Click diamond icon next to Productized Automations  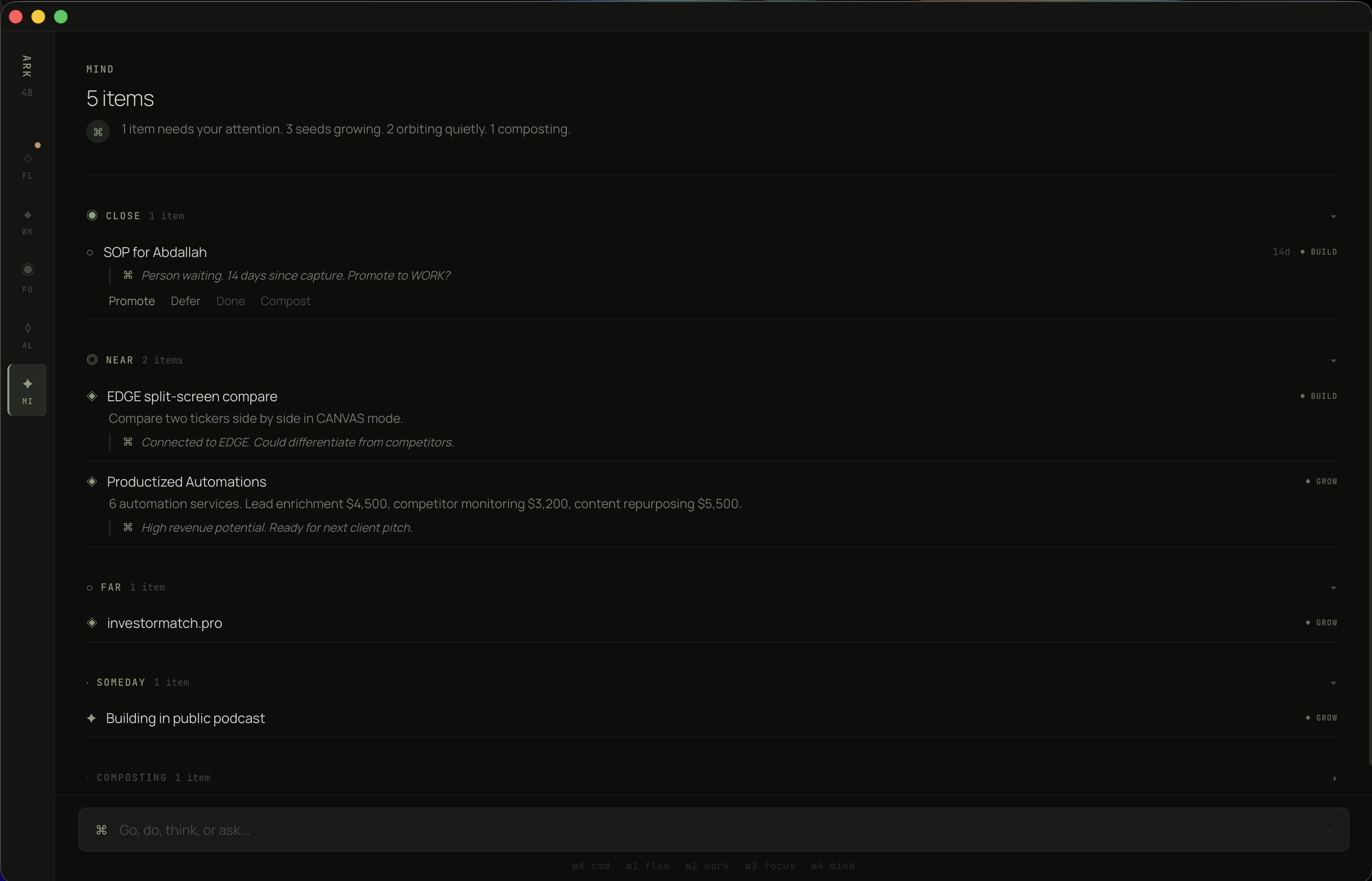(92, 482)
